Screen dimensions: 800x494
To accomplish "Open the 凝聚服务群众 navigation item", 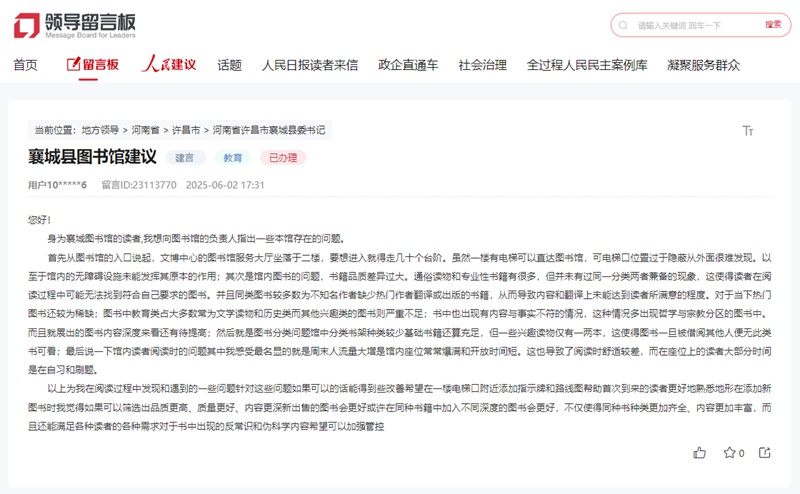I will pyautogui.click(x=704, y=66).
